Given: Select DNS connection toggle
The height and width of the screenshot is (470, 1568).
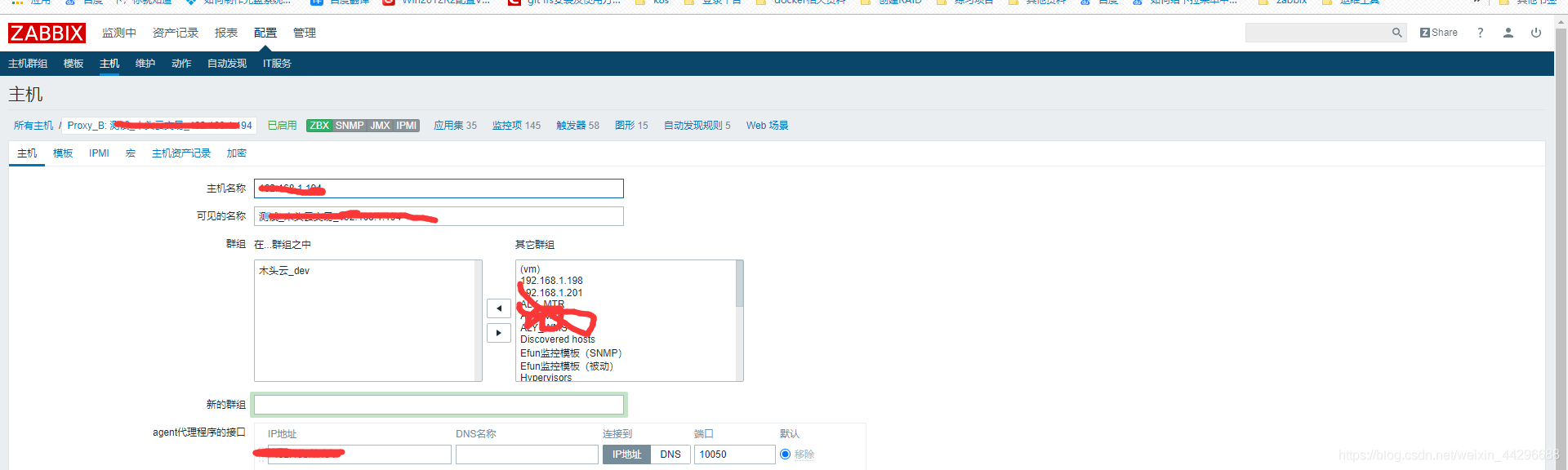Looking at the screenshot, I should point(670,454).
